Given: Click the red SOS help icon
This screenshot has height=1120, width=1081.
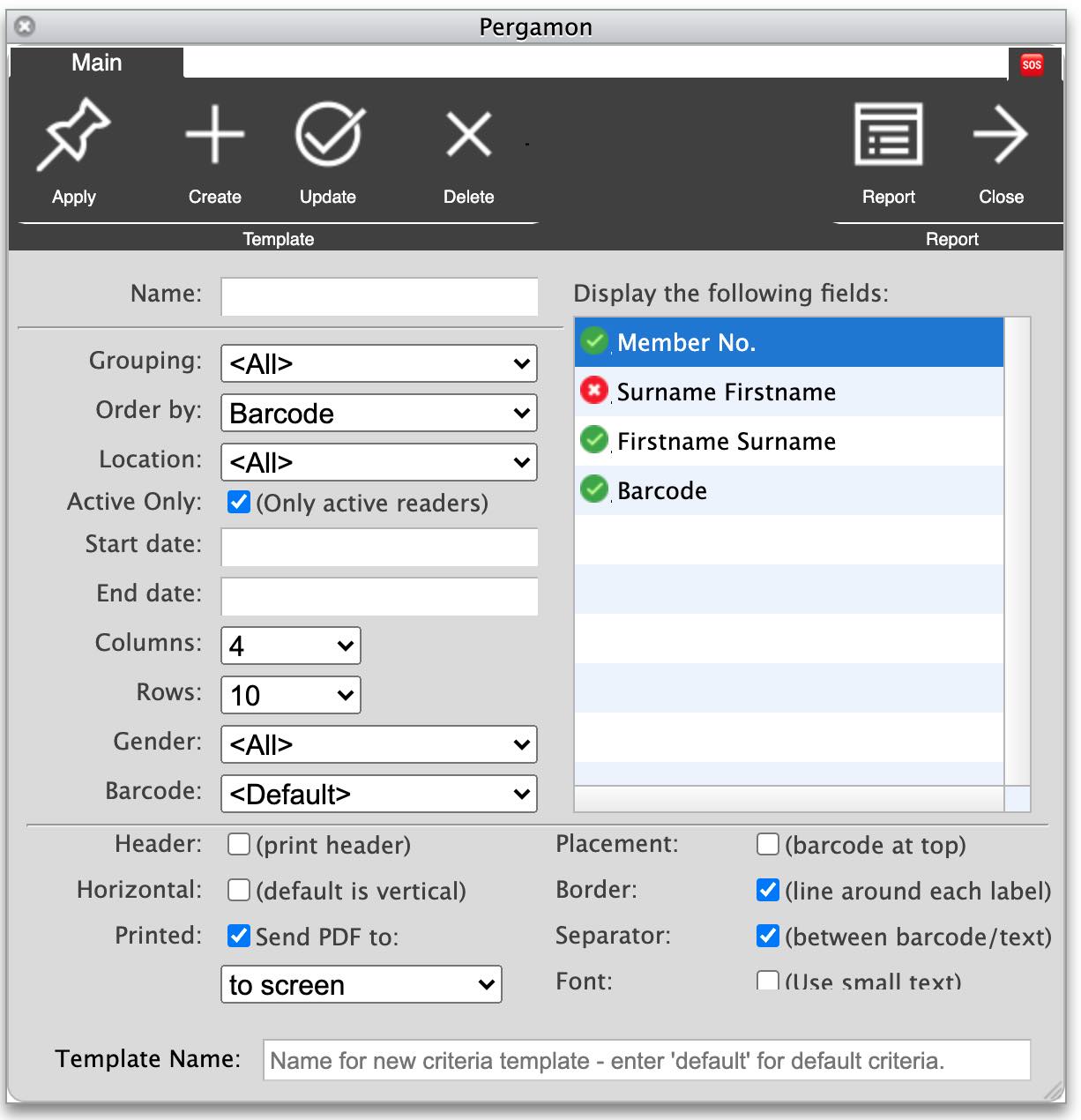Looking at the screenshot, I should (x=1032, y=64).
